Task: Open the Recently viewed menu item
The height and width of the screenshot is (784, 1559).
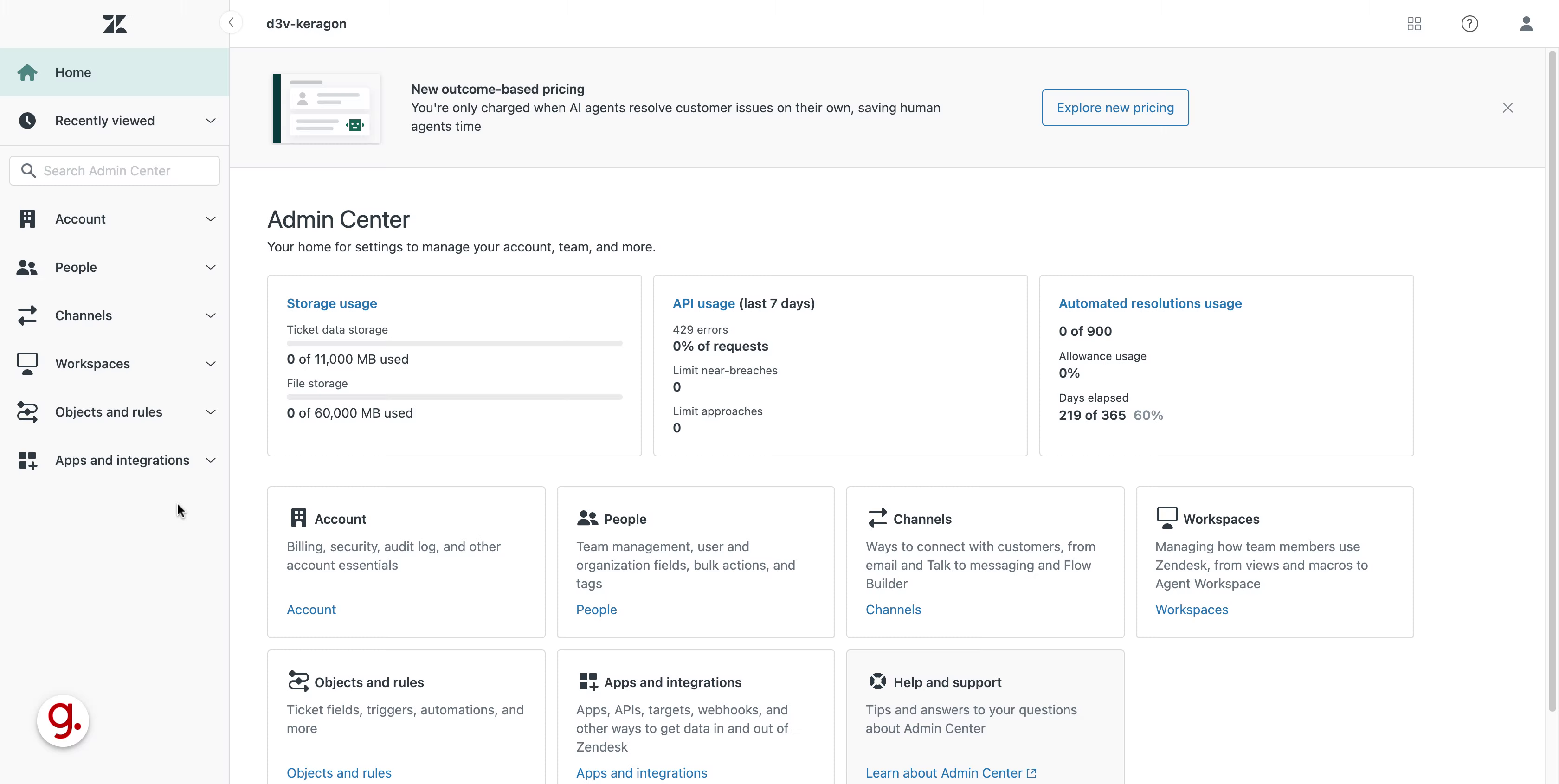Action: (115, 120)
